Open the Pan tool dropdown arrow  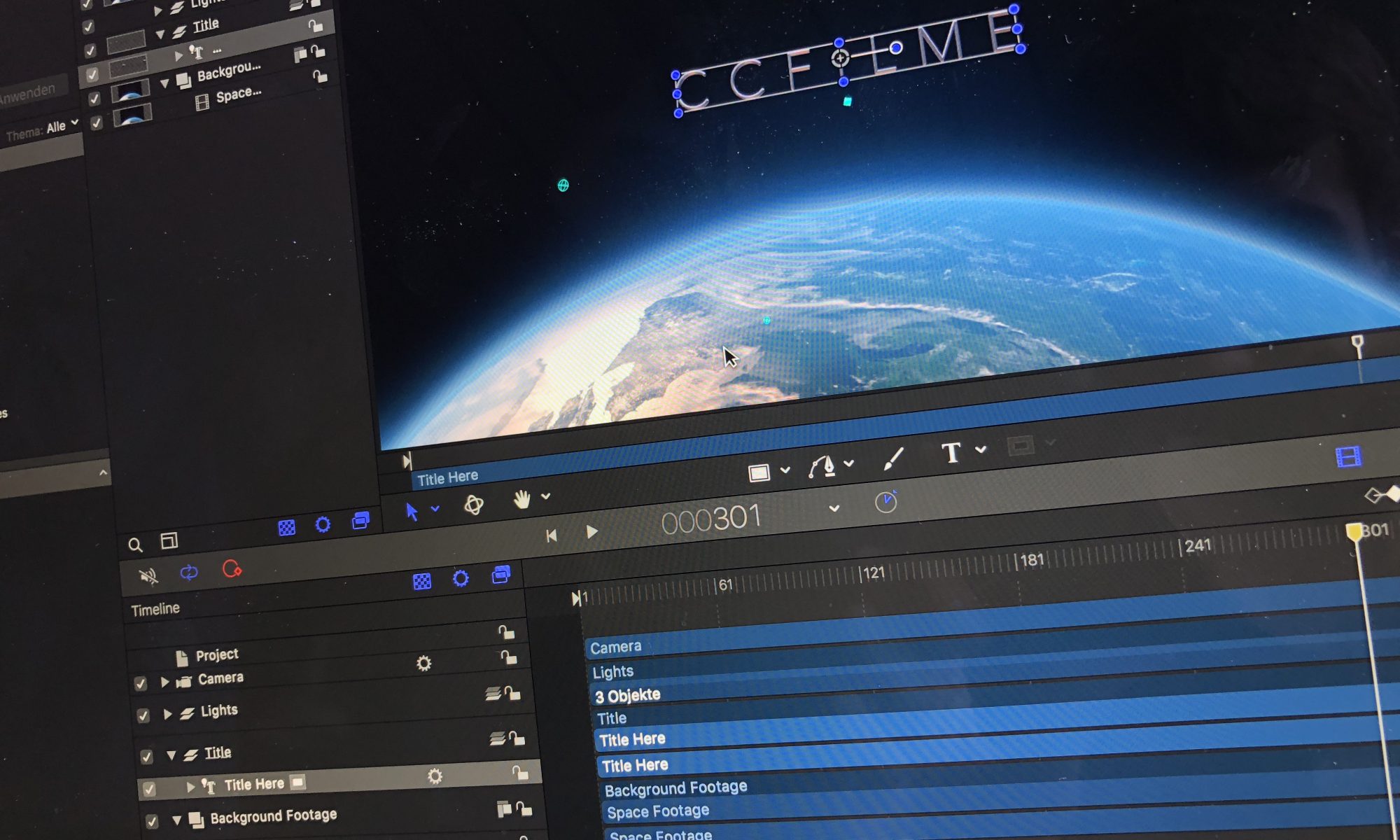coord(546,497)
